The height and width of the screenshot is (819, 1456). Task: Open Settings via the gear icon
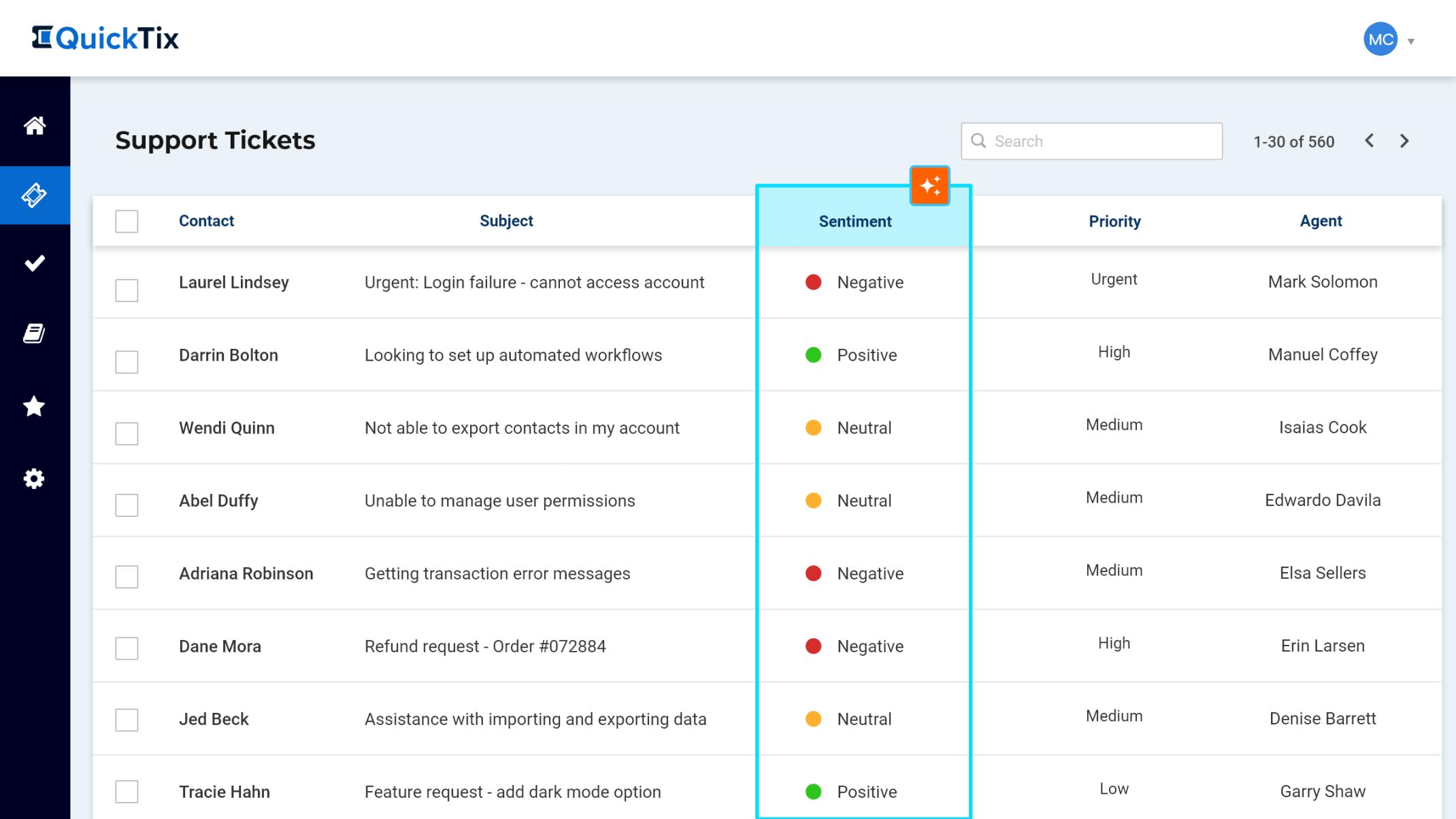tap(35, 478)
